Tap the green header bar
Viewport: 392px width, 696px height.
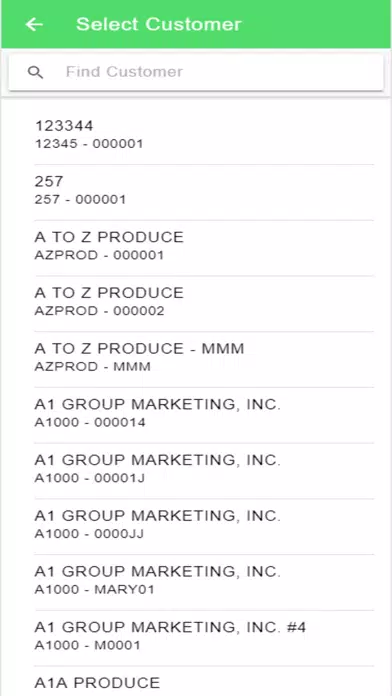tap(196, 24)
